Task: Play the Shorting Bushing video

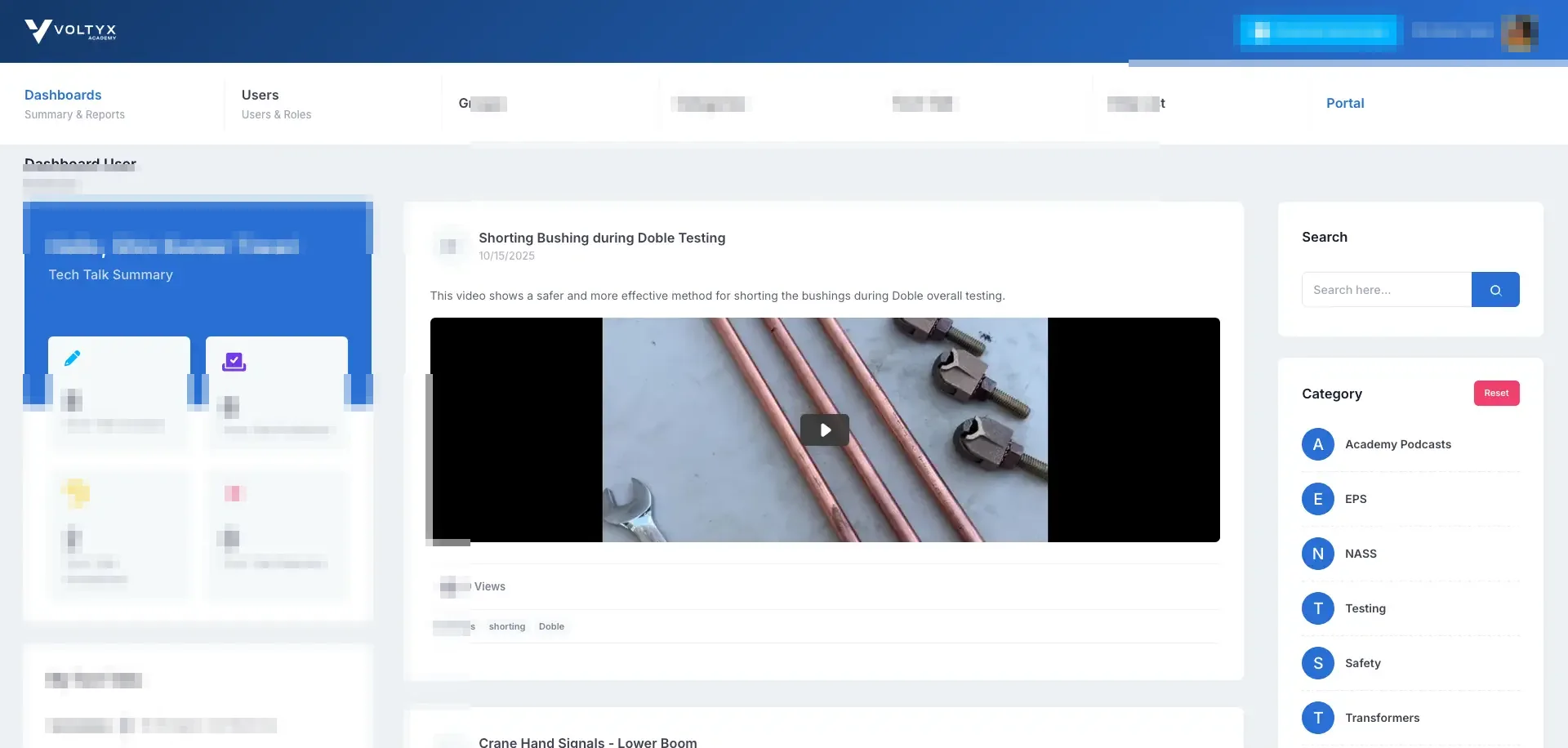Action: [825, 430]
